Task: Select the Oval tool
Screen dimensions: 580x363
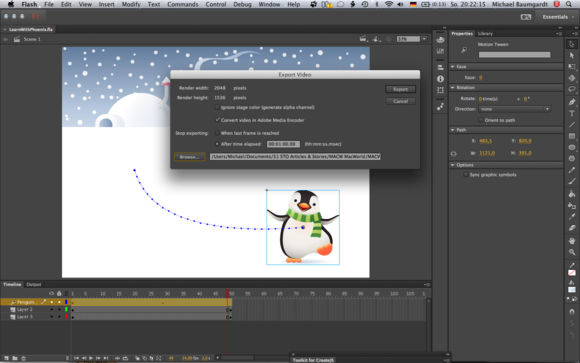Action: [x=572, y=147]
